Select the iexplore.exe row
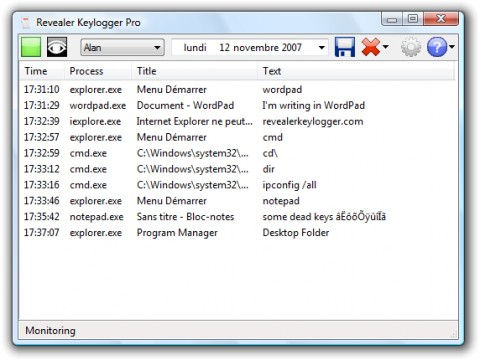Screen dimensions: 480x360 (x=238, y=121)
